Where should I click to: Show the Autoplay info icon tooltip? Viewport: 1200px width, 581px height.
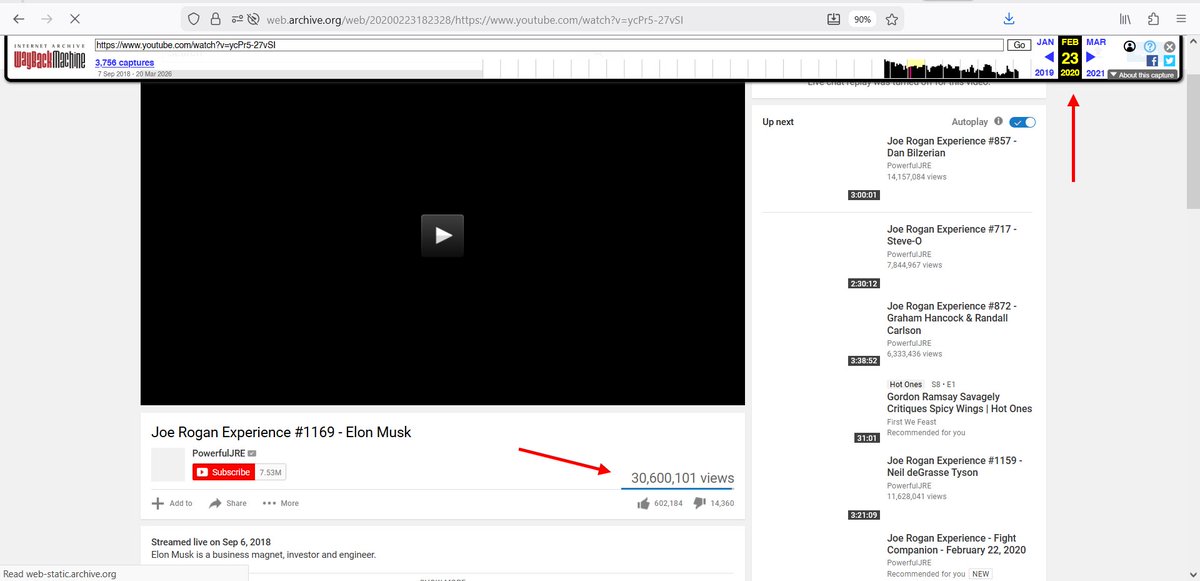pos(998,122)
